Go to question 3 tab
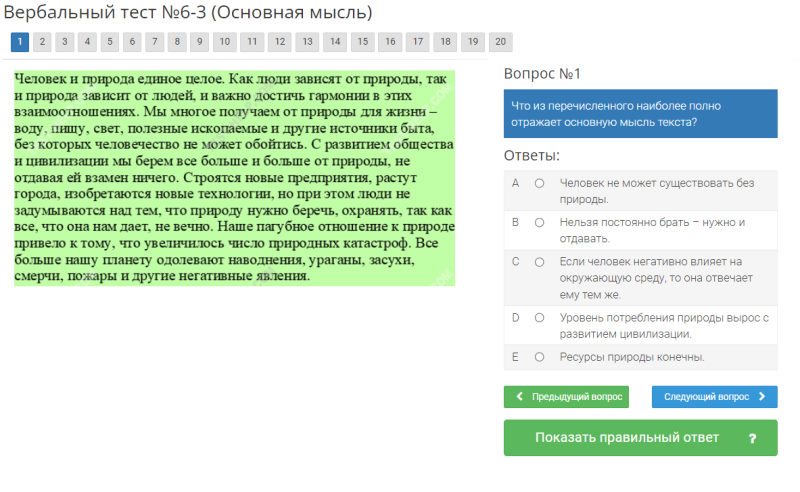The image size is (800, 492). click(x=65, y=42)
